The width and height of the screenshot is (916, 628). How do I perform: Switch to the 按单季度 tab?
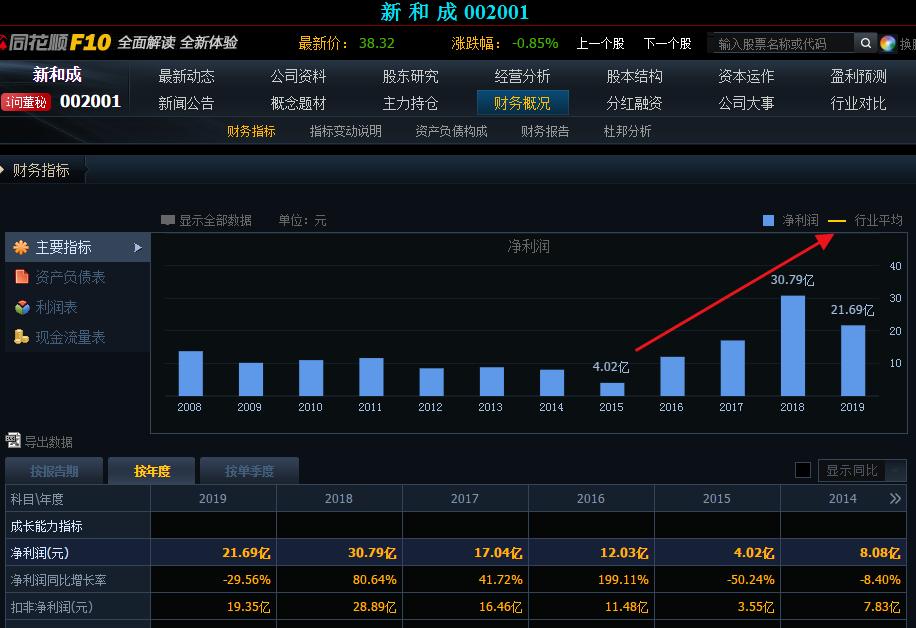pyautogui.click(x=249, y=470)
